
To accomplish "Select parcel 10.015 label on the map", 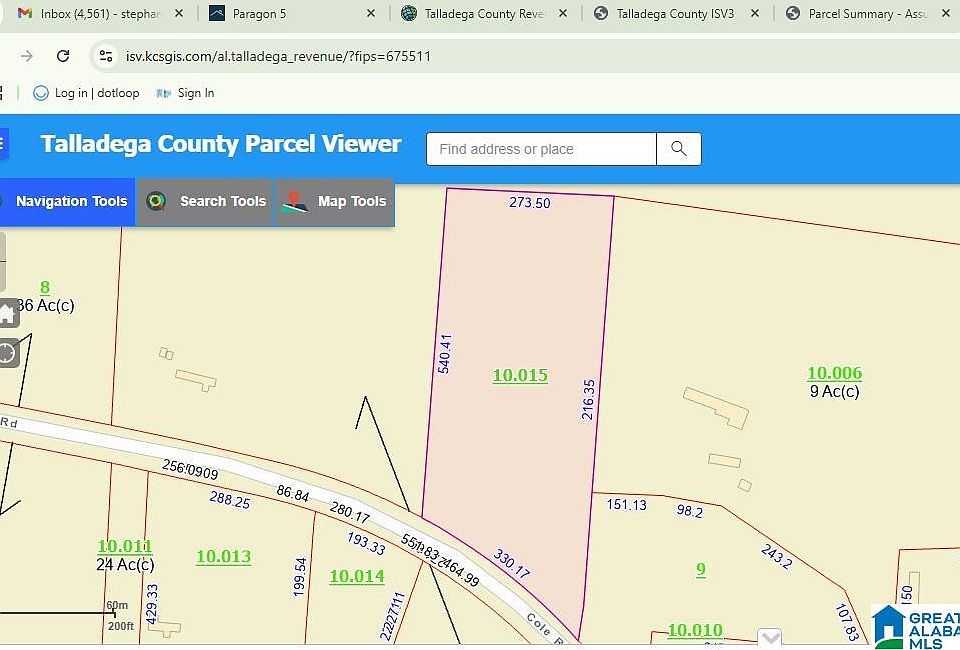I will [x=520, y=375].
